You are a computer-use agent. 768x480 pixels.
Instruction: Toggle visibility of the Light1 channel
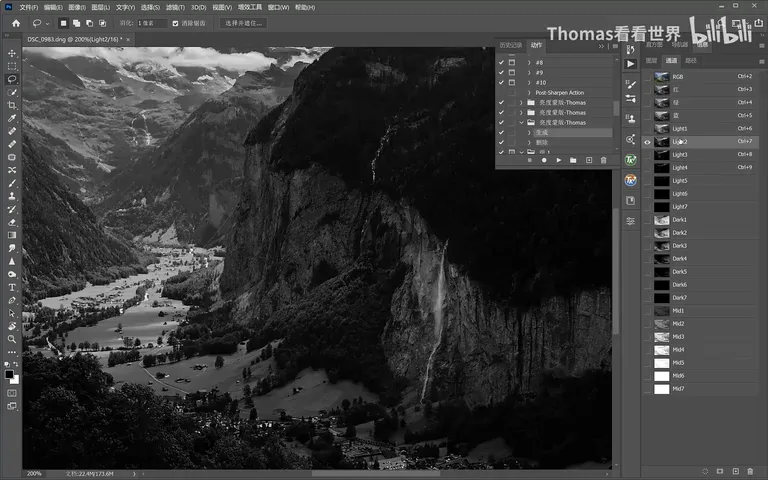pyautogui.click(x=647, y=129)
